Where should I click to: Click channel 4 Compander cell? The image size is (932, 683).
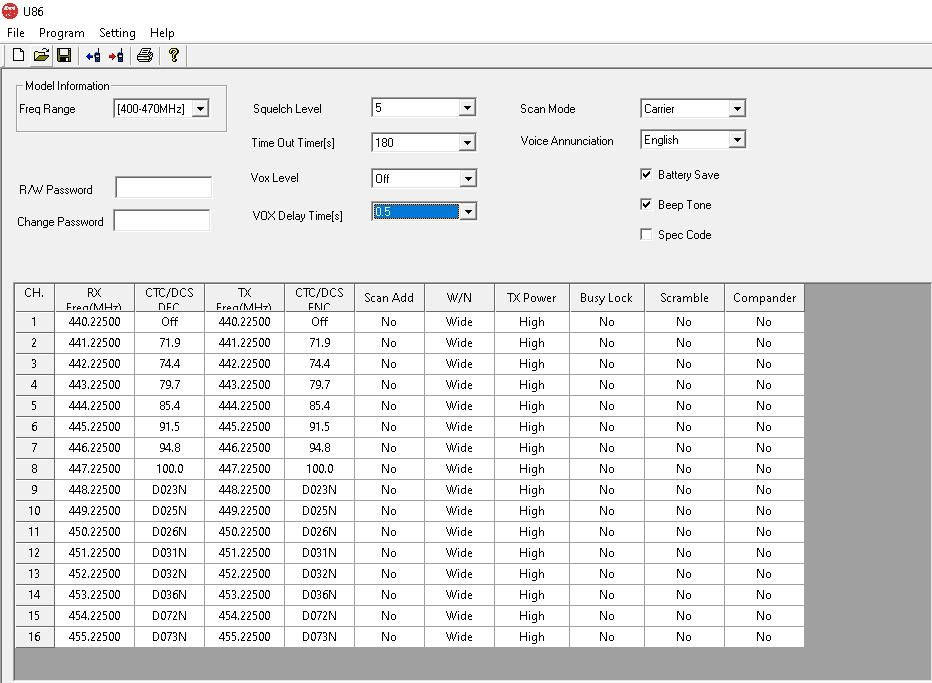[764, 385]
